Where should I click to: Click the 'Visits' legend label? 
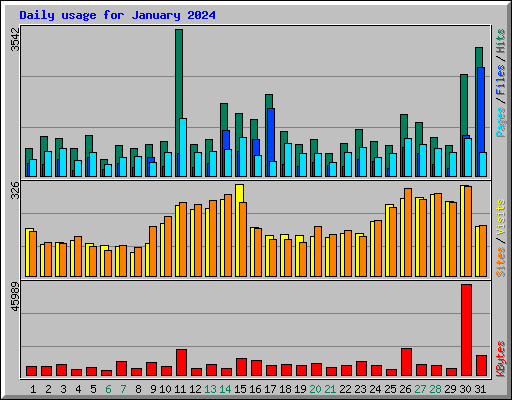click(x=501, y=218)
